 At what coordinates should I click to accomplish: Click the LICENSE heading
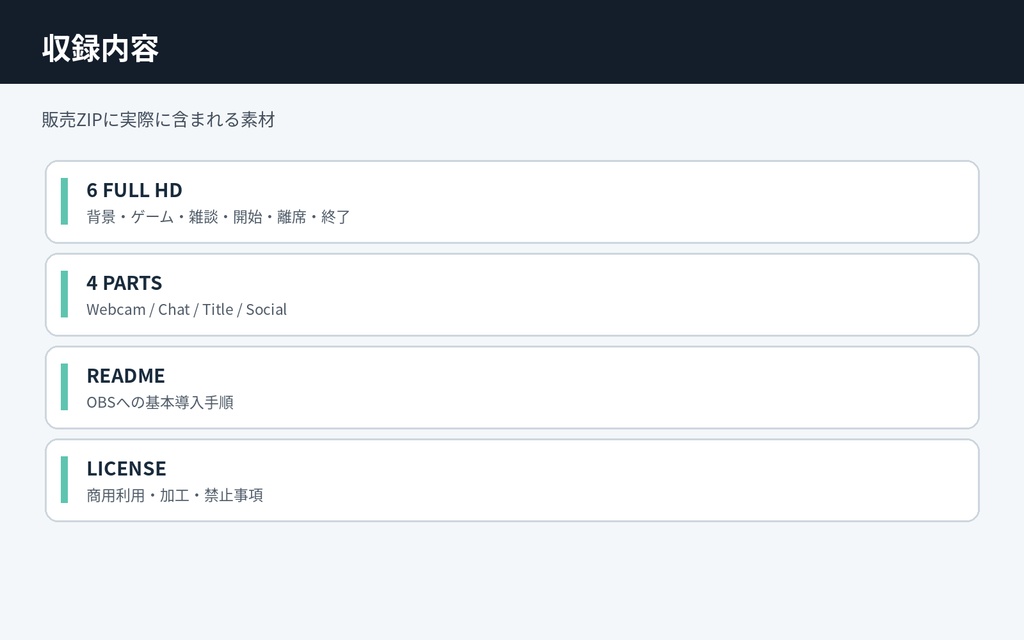(x=126, y=468)
